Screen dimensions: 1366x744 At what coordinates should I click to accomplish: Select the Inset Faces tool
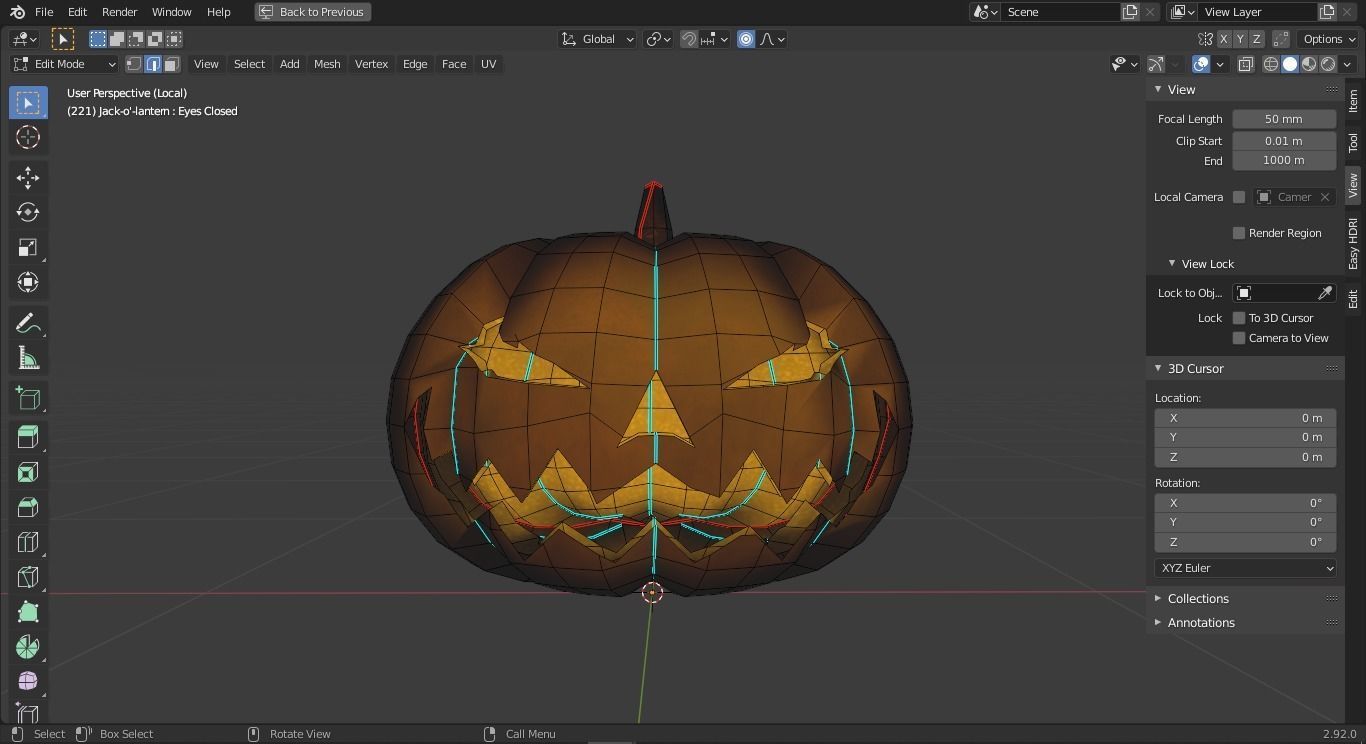point(28,472)
